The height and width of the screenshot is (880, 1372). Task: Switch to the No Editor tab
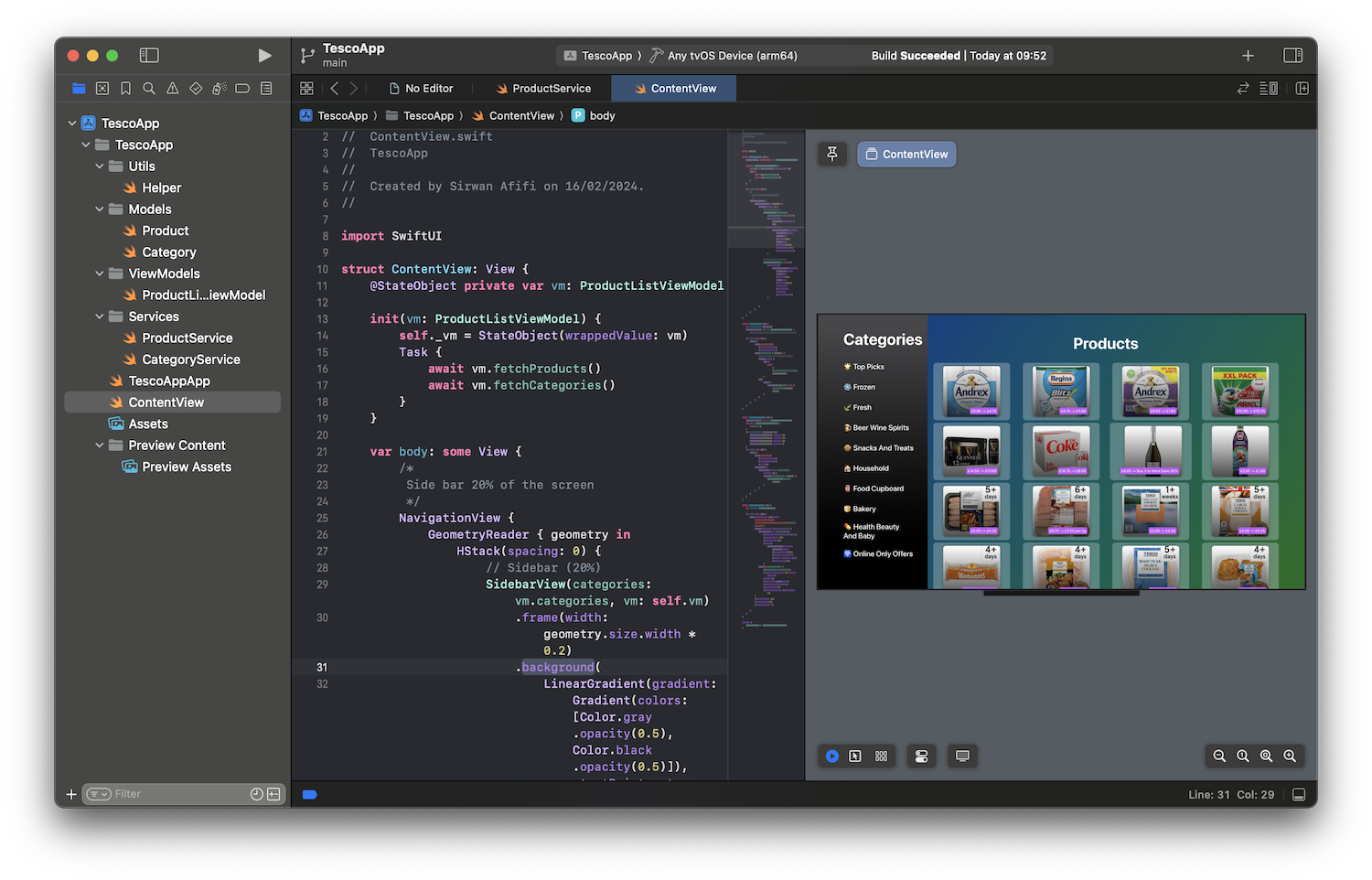[x=422, y=89]
